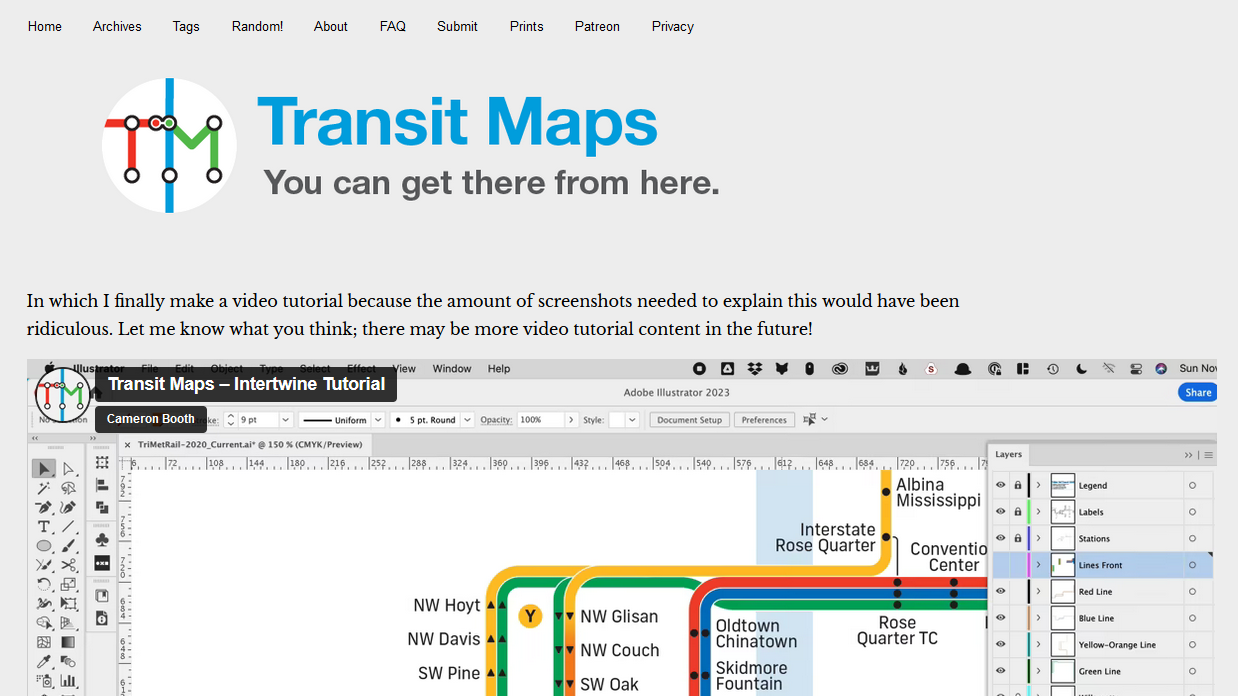The height and width of the screenshot is (696, 1238).
Task: Select the Scale tool
Action: [69, 584]
